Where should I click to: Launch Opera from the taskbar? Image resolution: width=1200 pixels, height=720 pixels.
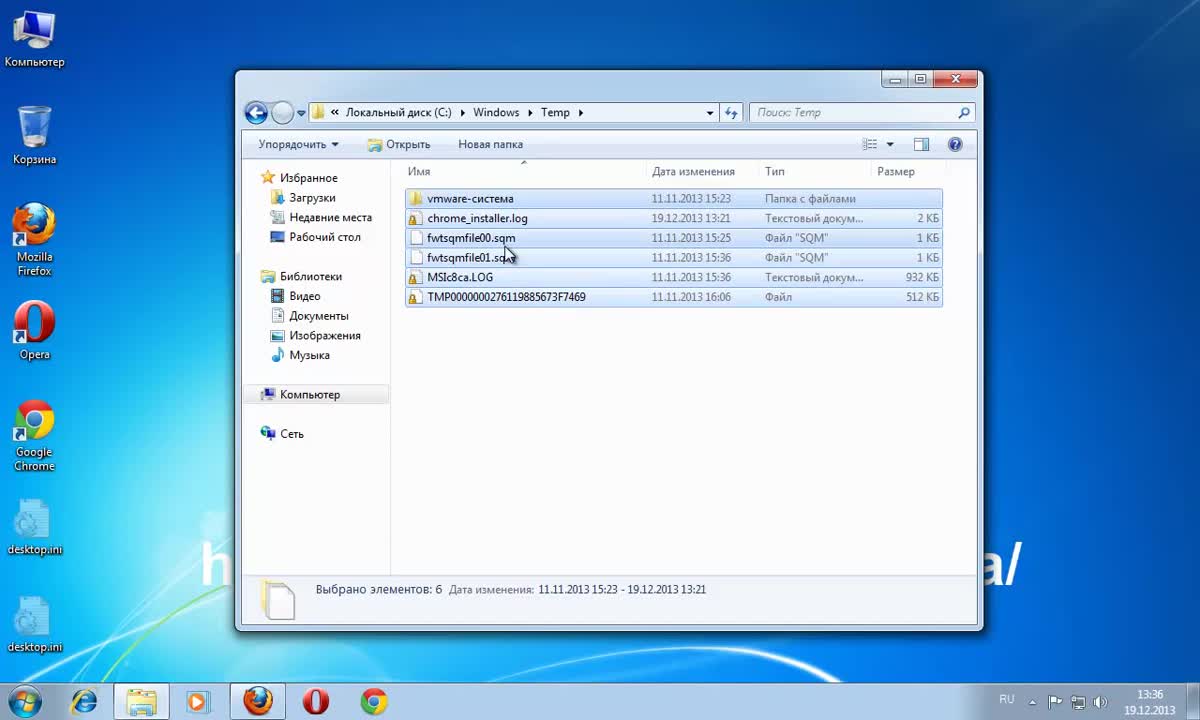click(316, 702)
